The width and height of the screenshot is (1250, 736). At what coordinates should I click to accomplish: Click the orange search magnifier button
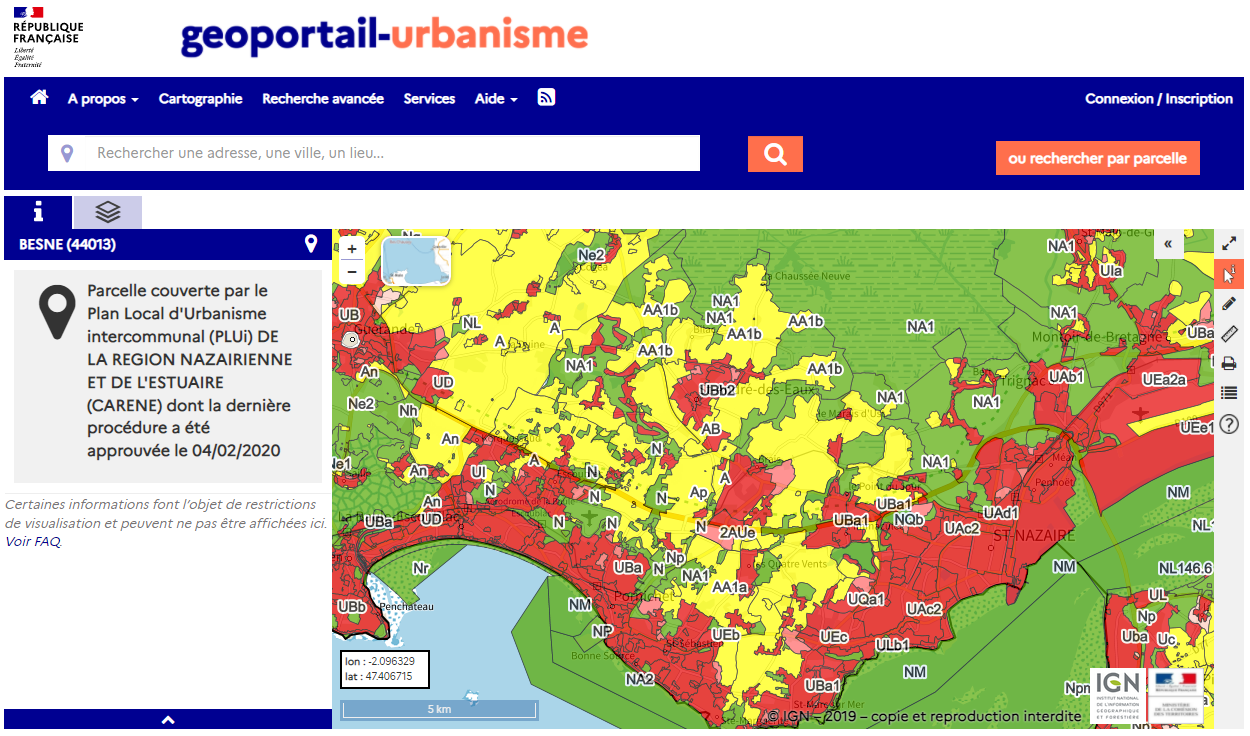[775, 154]
